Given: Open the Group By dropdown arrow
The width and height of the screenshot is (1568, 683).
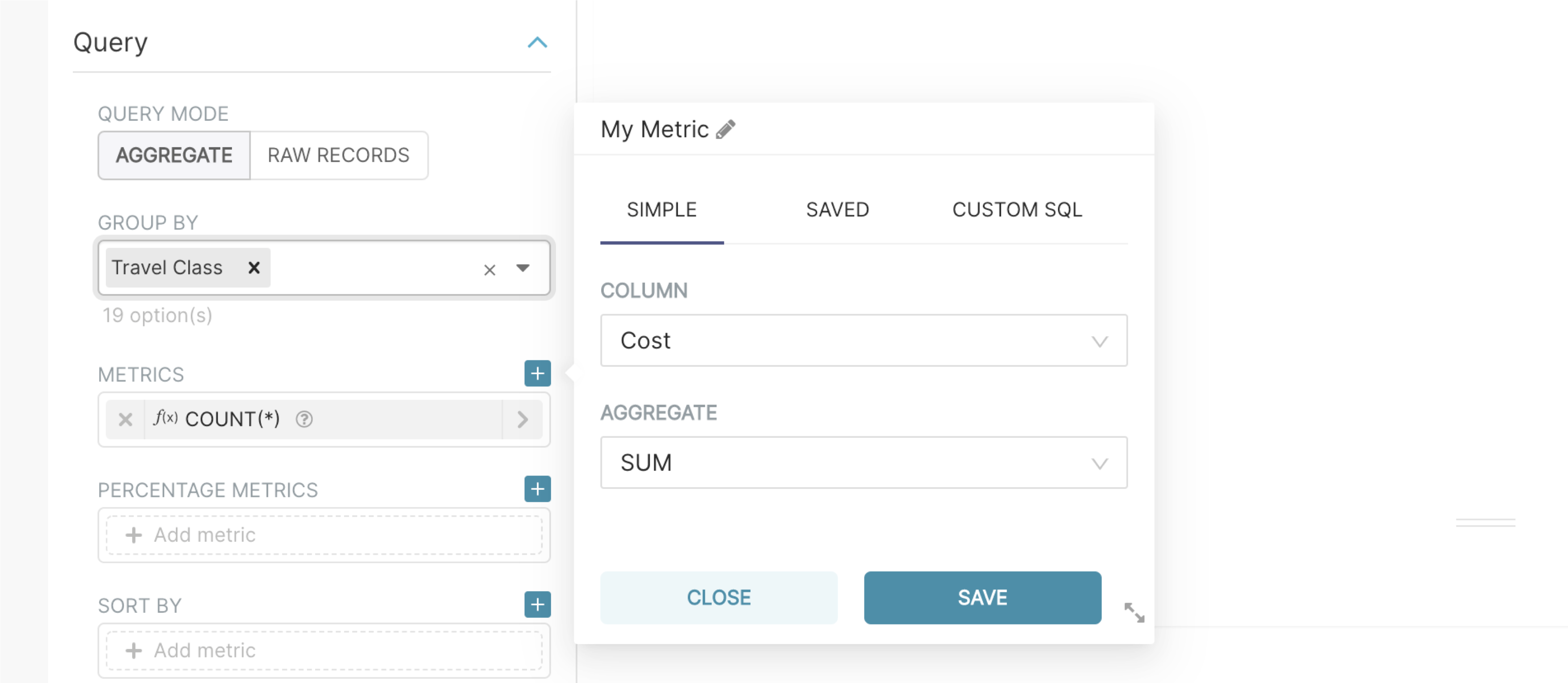Looking at the screenshot, I should (x=522, y=268).
